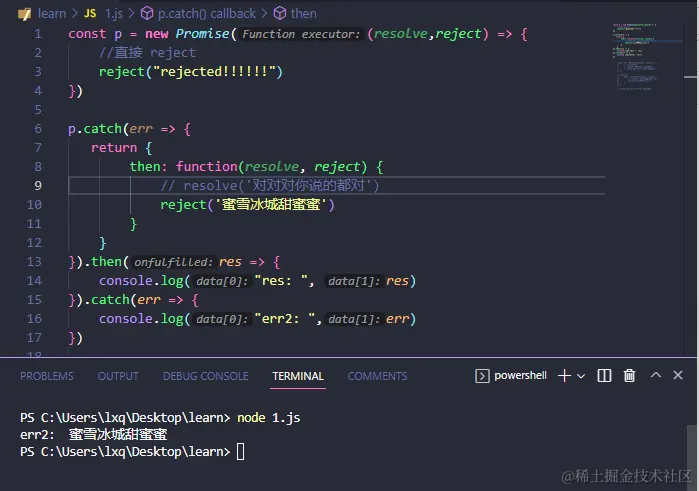Open the powershell terminal profile icon
This screenshot has width=699, height=491.
click(x=482, y=376)
